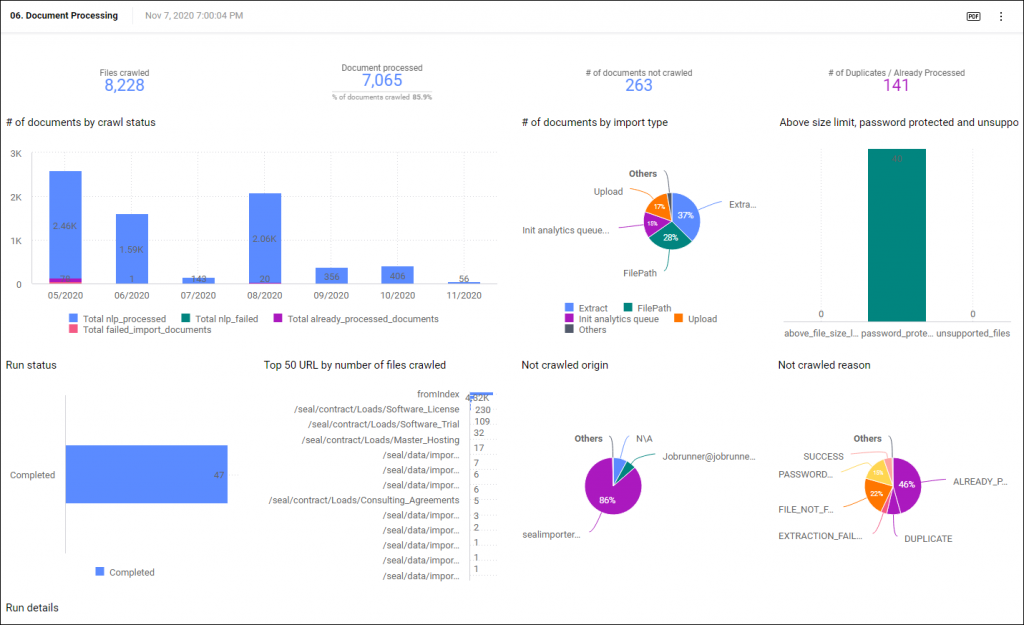1024x625 pixels.
Task: Open the three-dot overflow menu
Action: point(1000,16)
